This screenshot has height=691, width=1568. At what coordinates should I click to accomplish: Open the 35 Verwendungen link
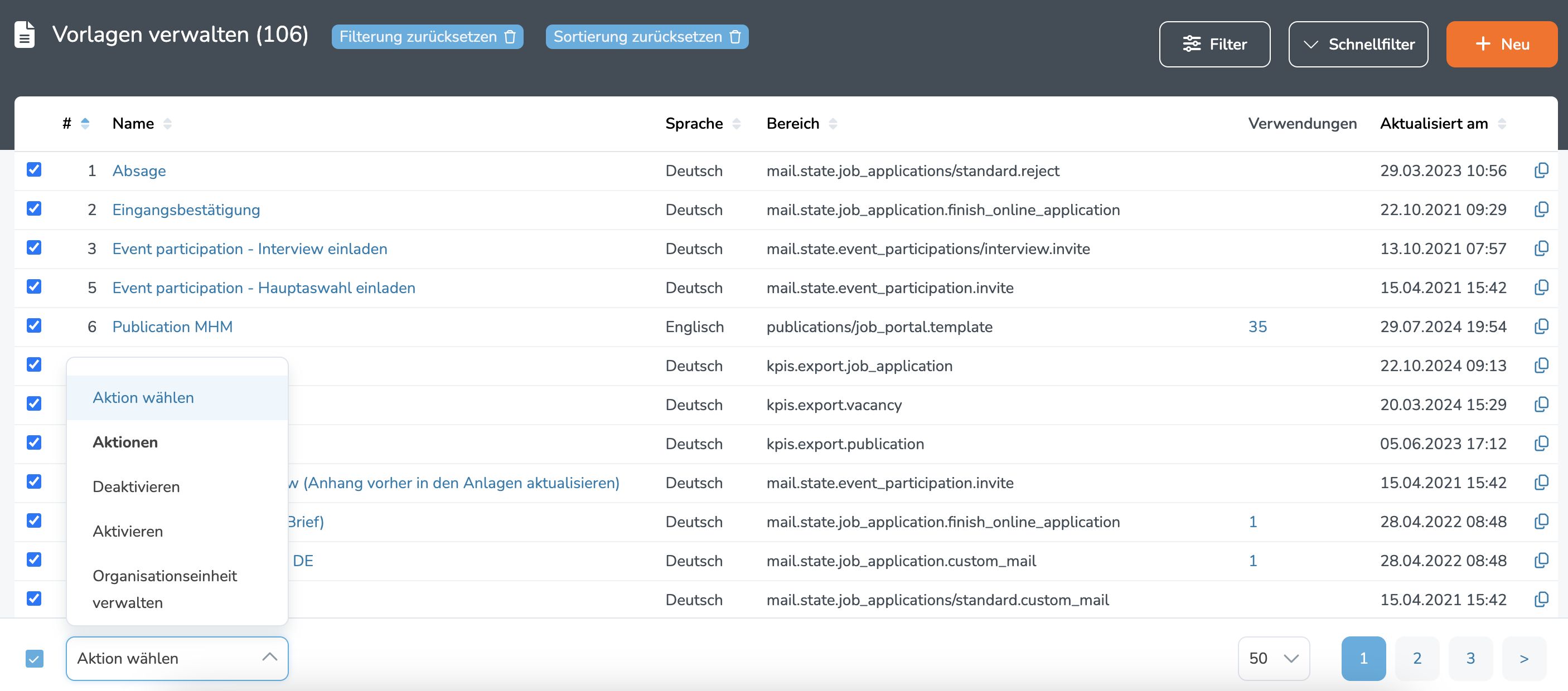coord(1257,327)
